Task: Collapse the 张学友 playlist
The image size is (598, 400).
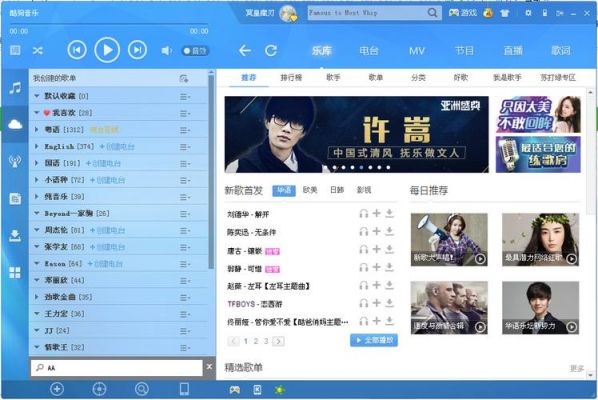Action: [37, 247]
